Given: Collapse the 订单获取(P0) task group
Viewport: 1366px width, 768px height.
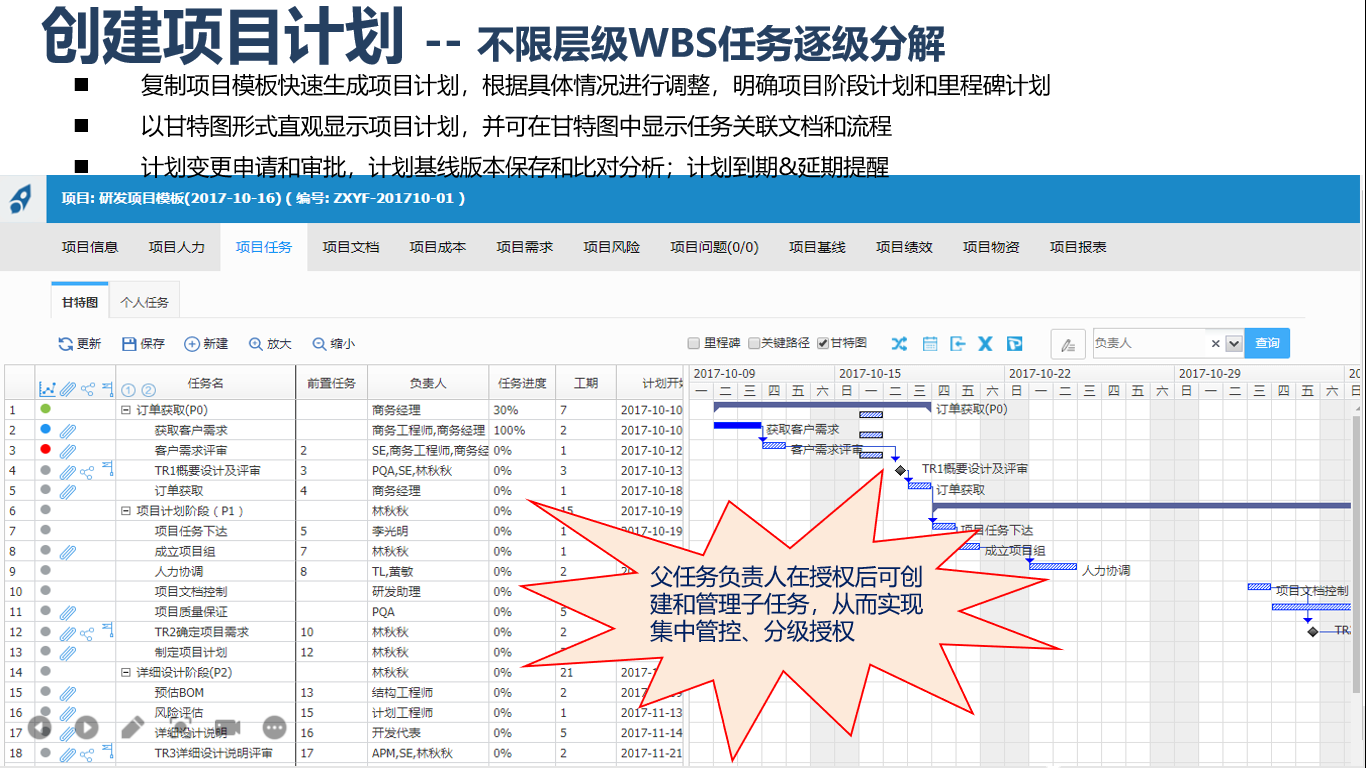Looking at the screenshot, I should point(126,410).
